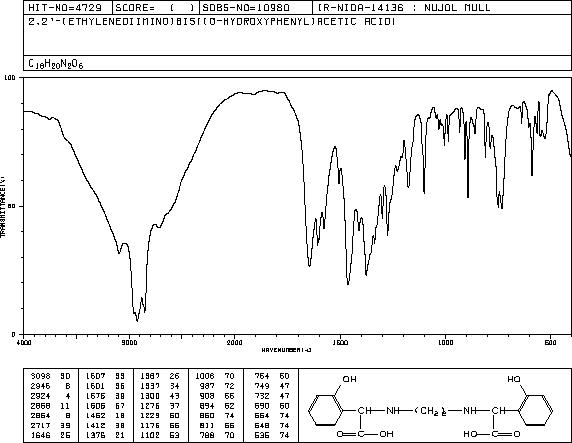572x443 pixels.
Task: Select the peak table row 690
Action: [x=272, y=405]
